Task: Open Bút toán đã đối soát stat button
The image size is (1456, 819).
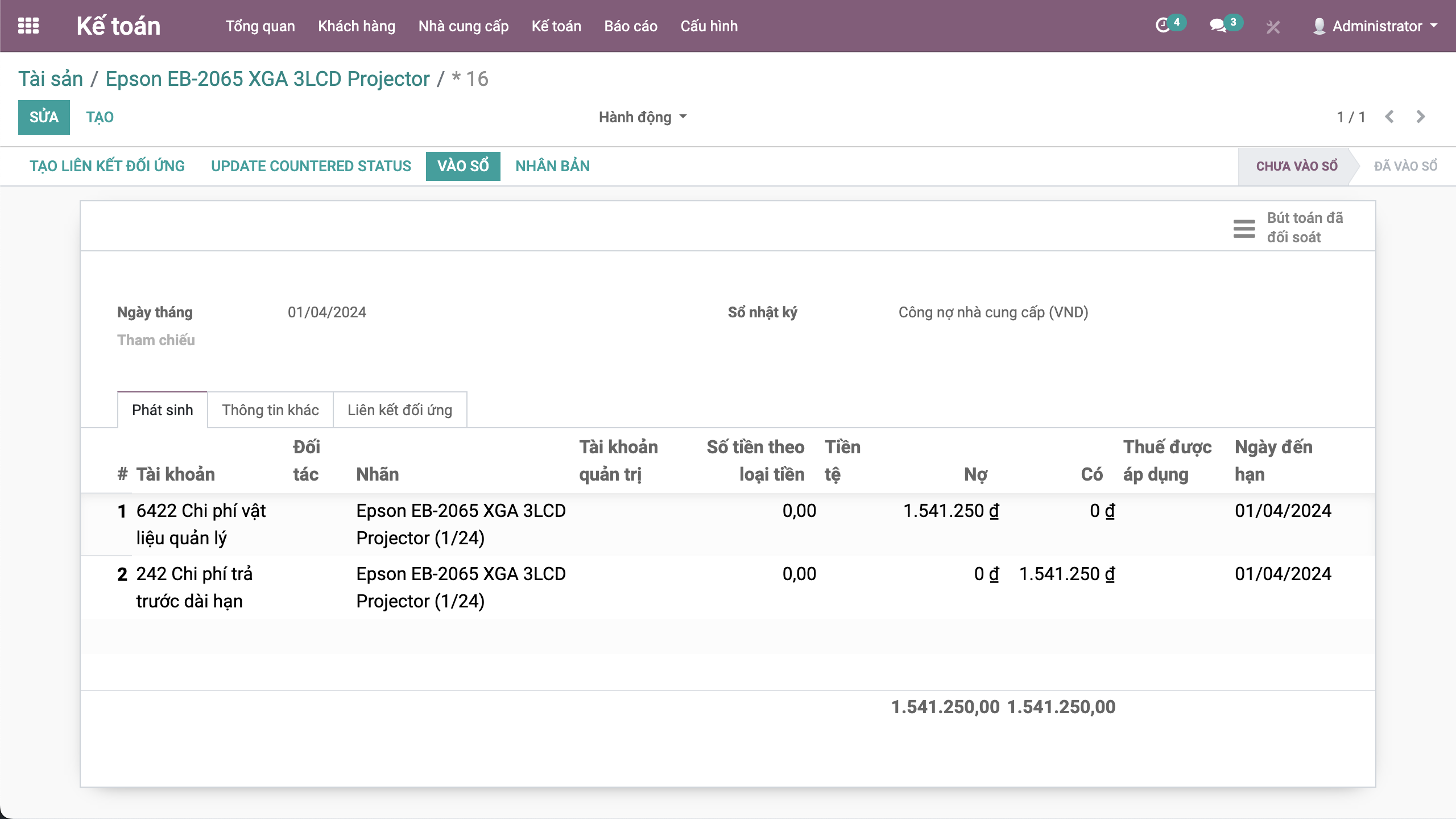Action: [1289, 227]
